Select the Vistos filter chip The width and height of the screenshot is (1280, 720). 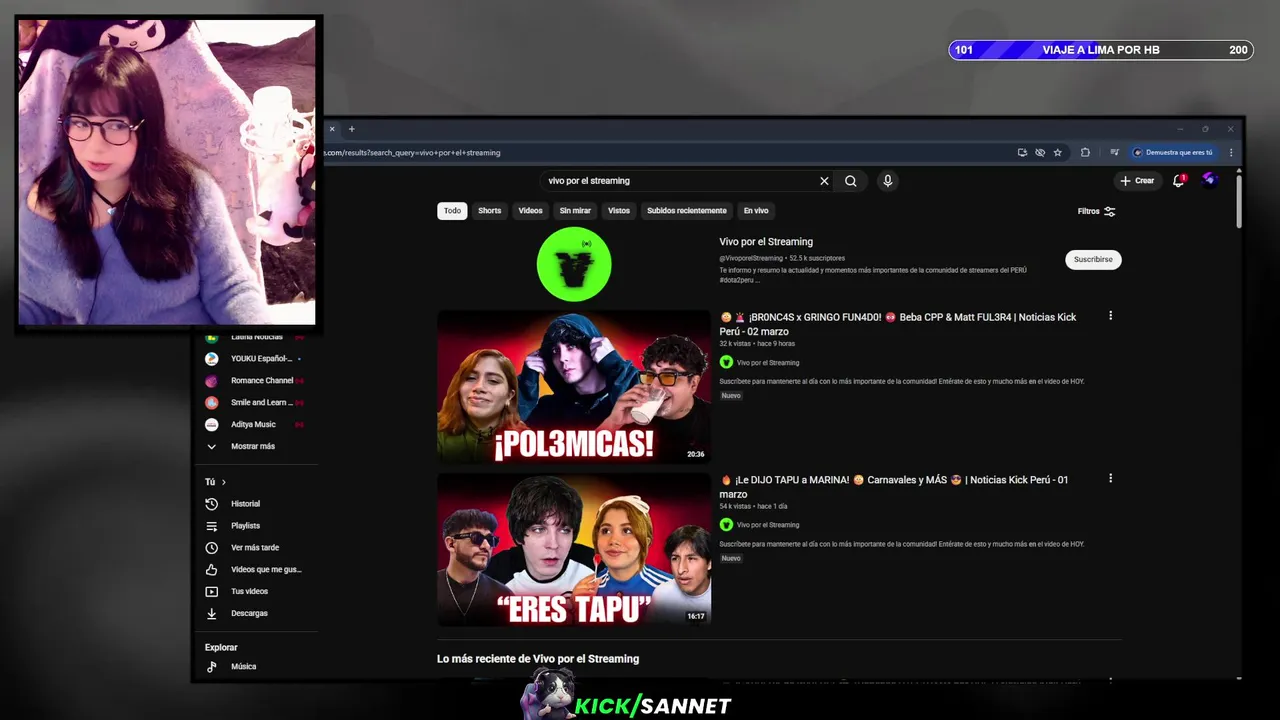619,211
